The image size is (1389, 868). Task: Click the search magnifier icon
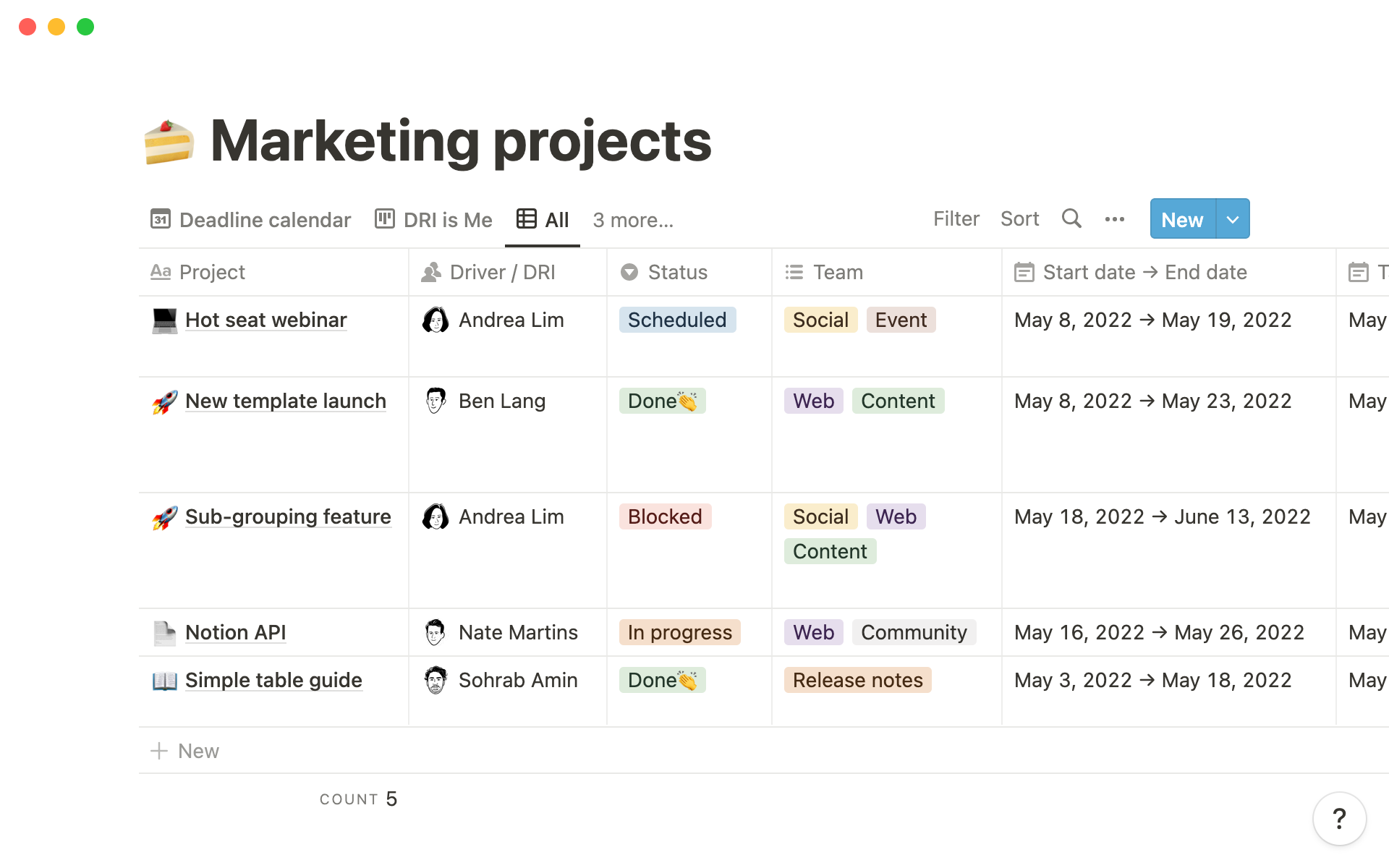pos(1071,218)
